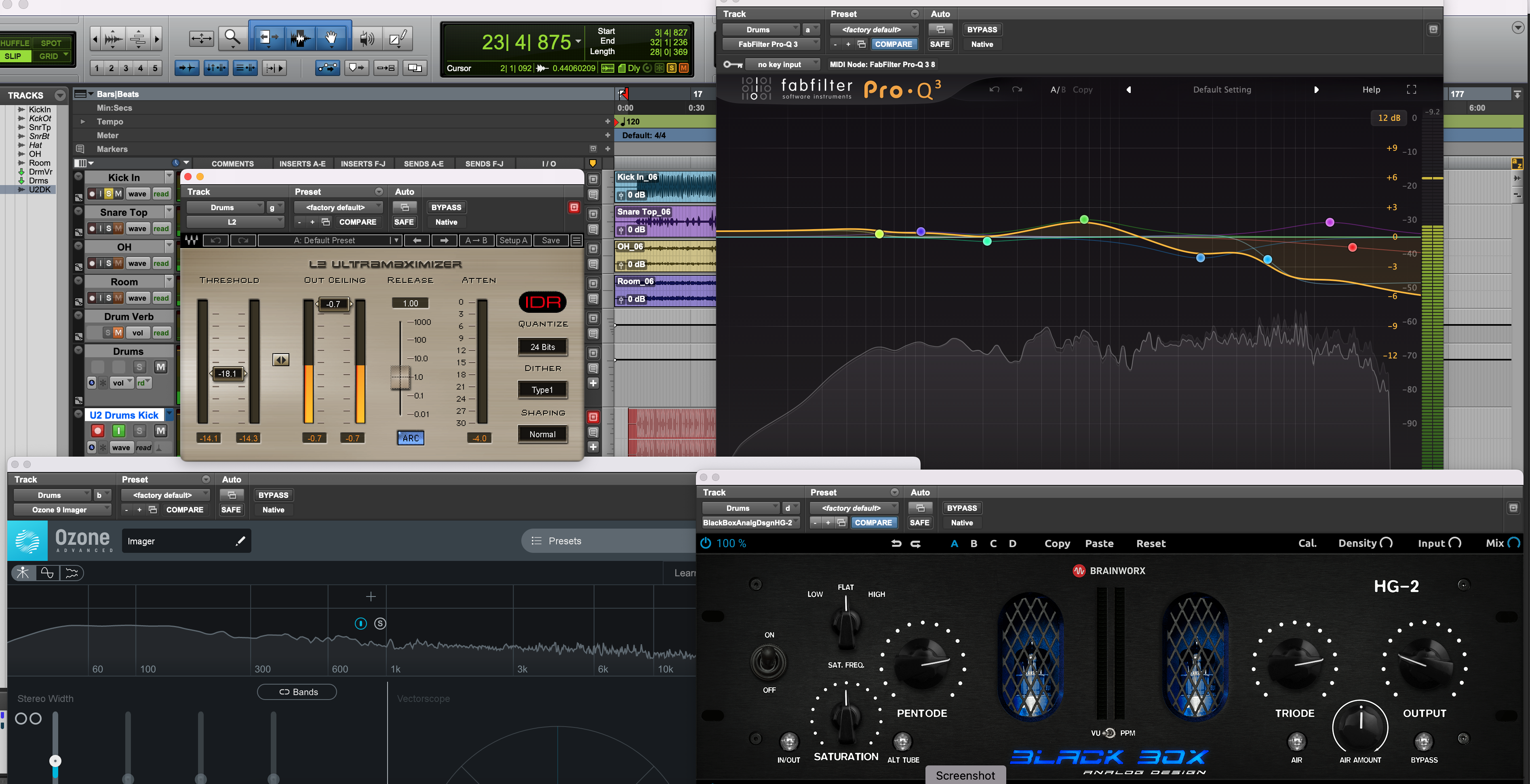1530x784 pixels.
Task: Select the Grabber hand tool
Action: [331, 39]
